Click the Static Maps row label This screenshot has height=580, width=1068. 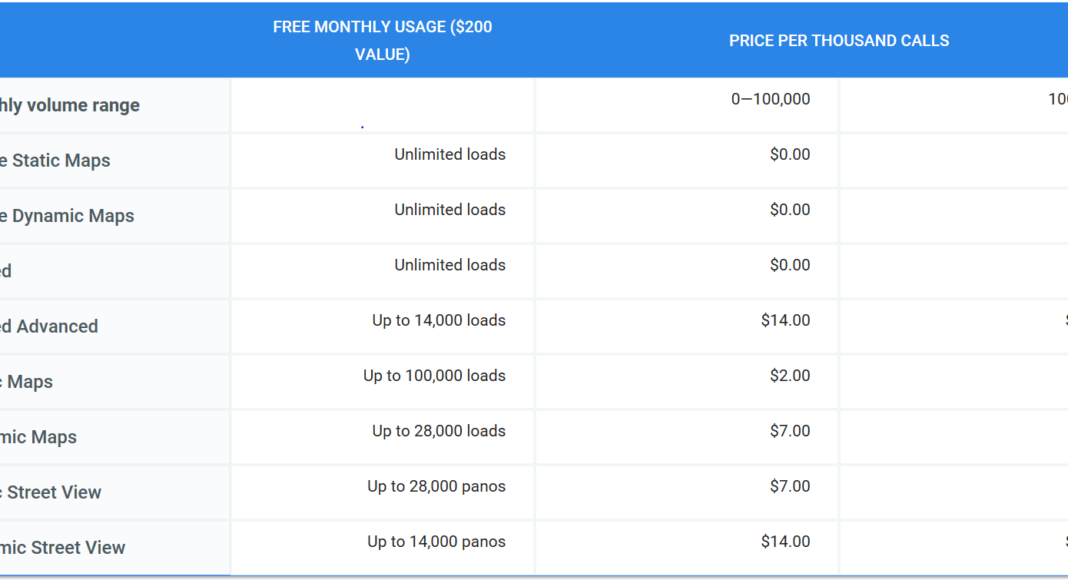[54, 161]
